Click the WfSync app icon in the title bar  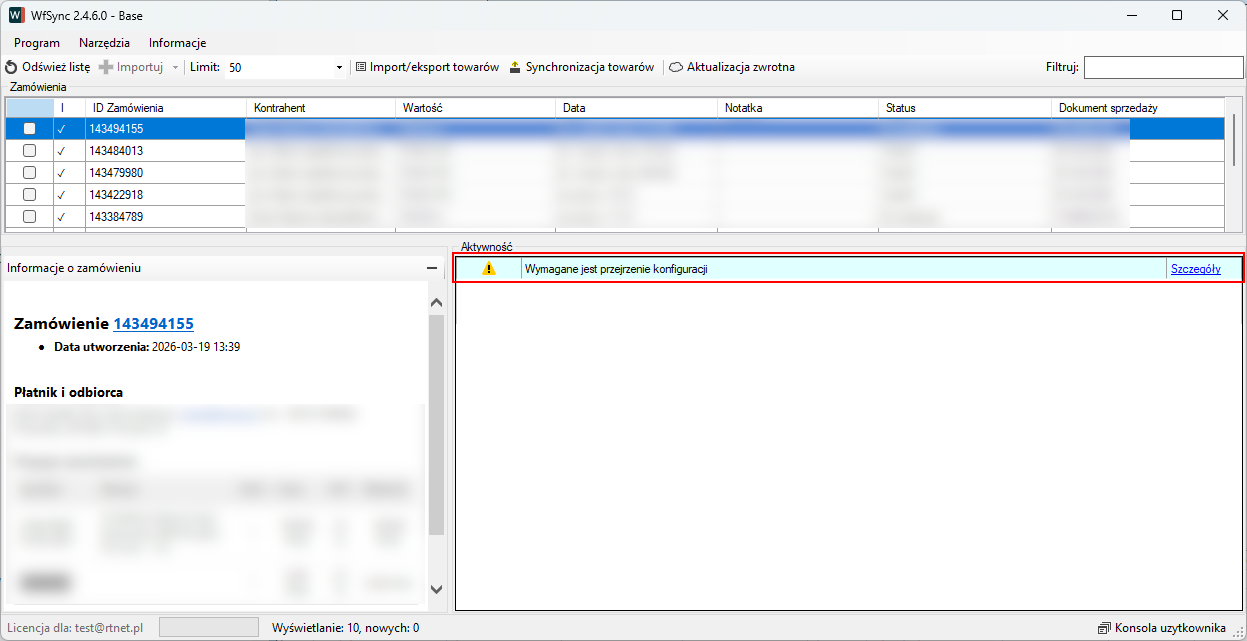pos(16,15)
